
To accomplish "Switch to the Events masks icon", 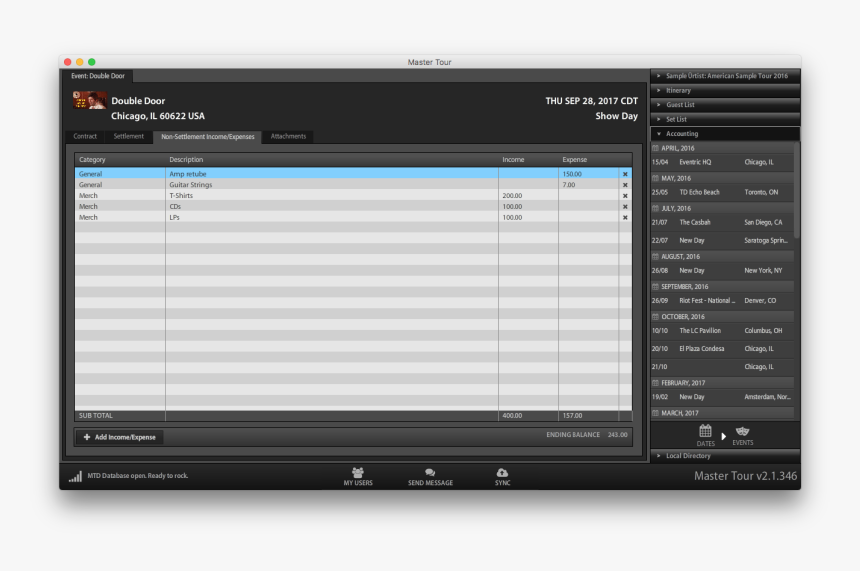I will [743, 431].
